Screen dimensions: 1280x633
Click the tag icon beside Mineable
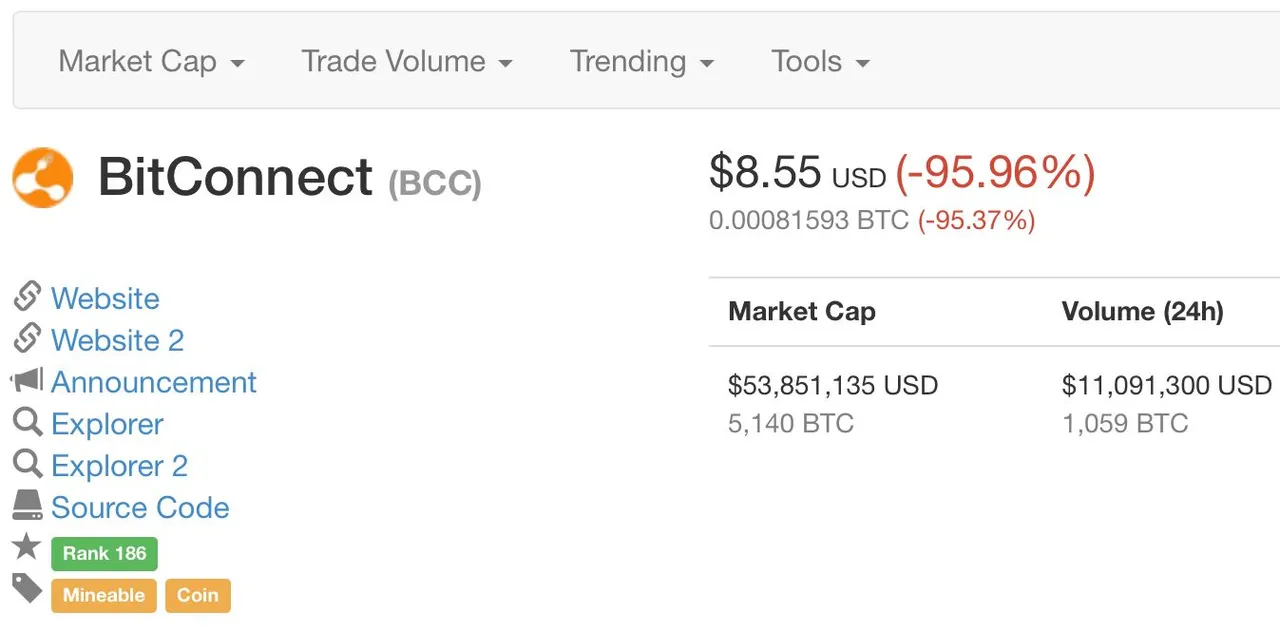(27, 589)
